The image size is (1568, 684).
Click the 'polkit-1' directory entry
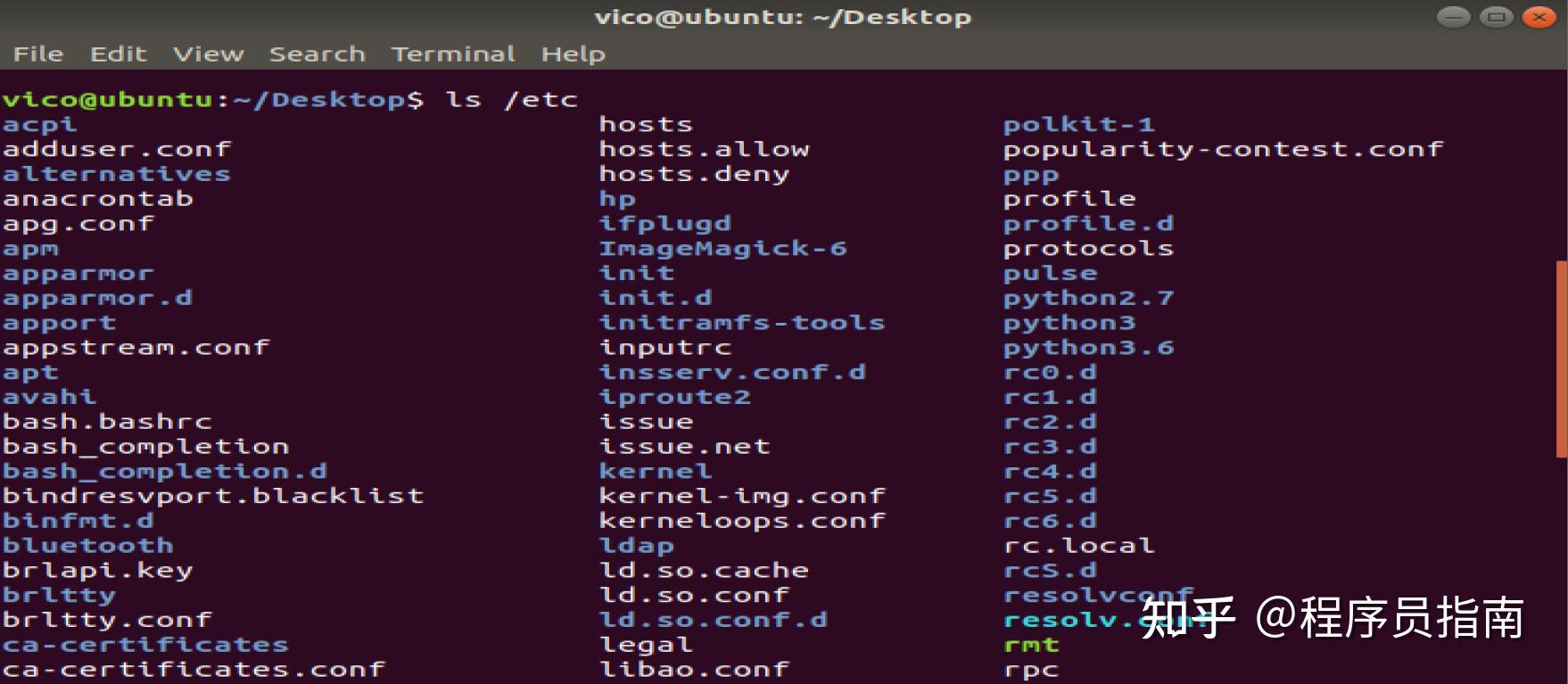point(1079,125)
